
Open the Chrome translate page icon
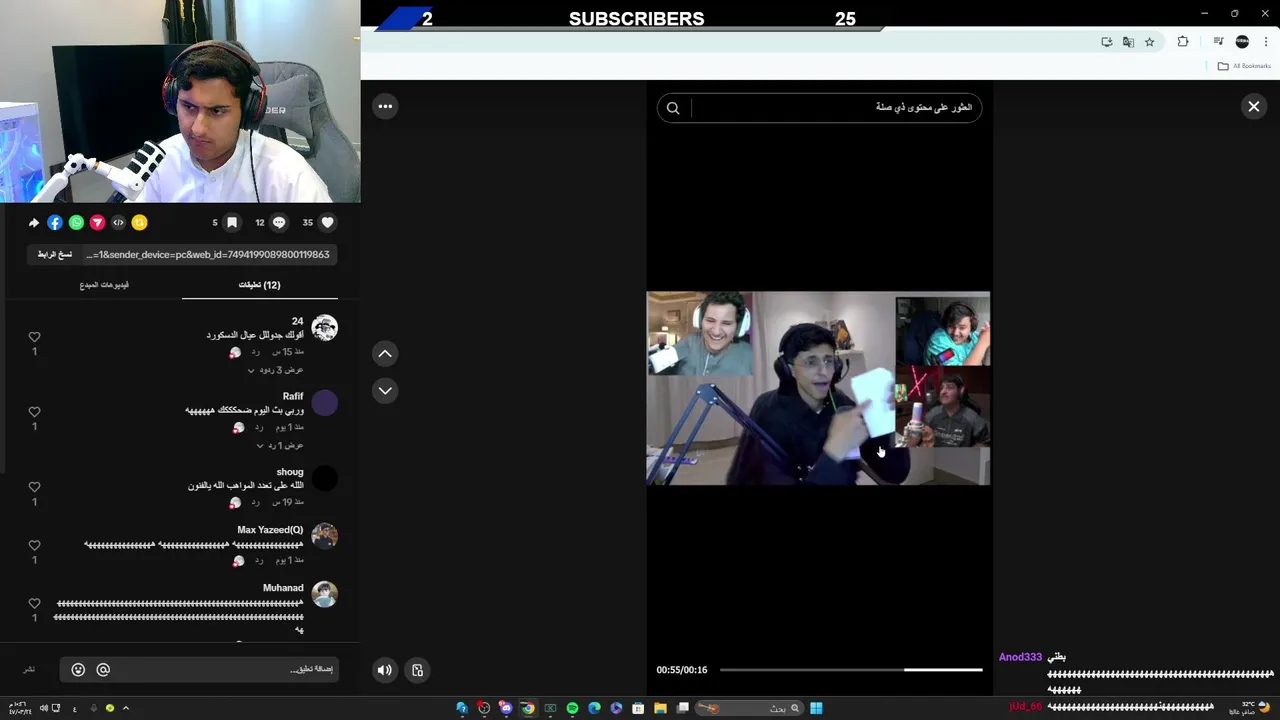coord(1128,42)
